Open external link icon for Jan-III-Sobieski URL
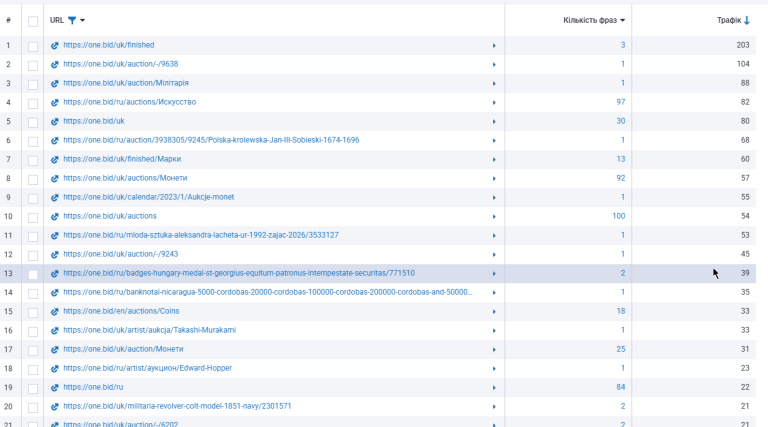Viewport: 768px width, 427px height. tap(54, 141)
